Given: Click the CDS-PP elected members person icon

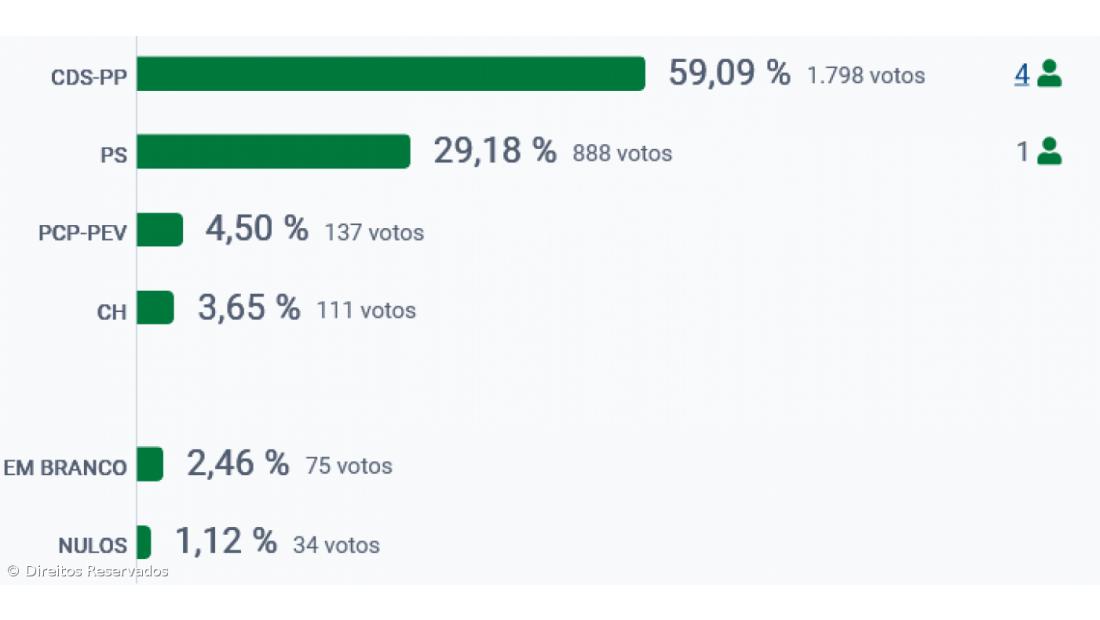Looking at the screenshot, I should click(x=1049, y=74).
